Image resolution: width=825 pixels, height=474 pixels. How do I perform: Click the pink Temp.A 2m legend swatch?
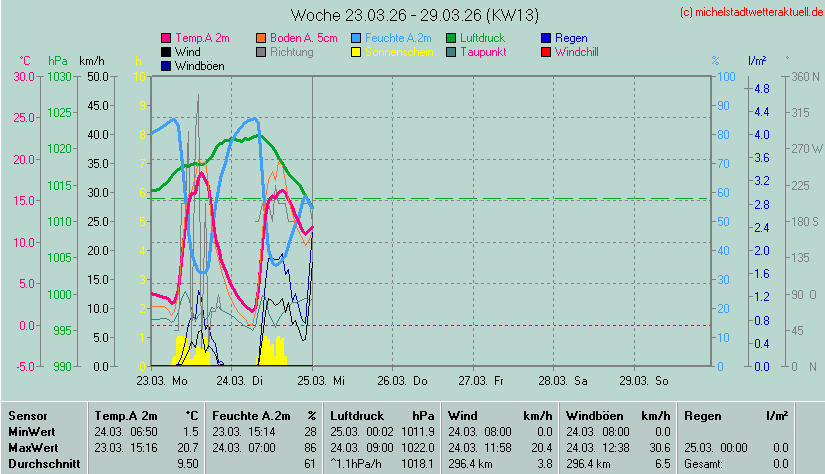pos(166,38)
